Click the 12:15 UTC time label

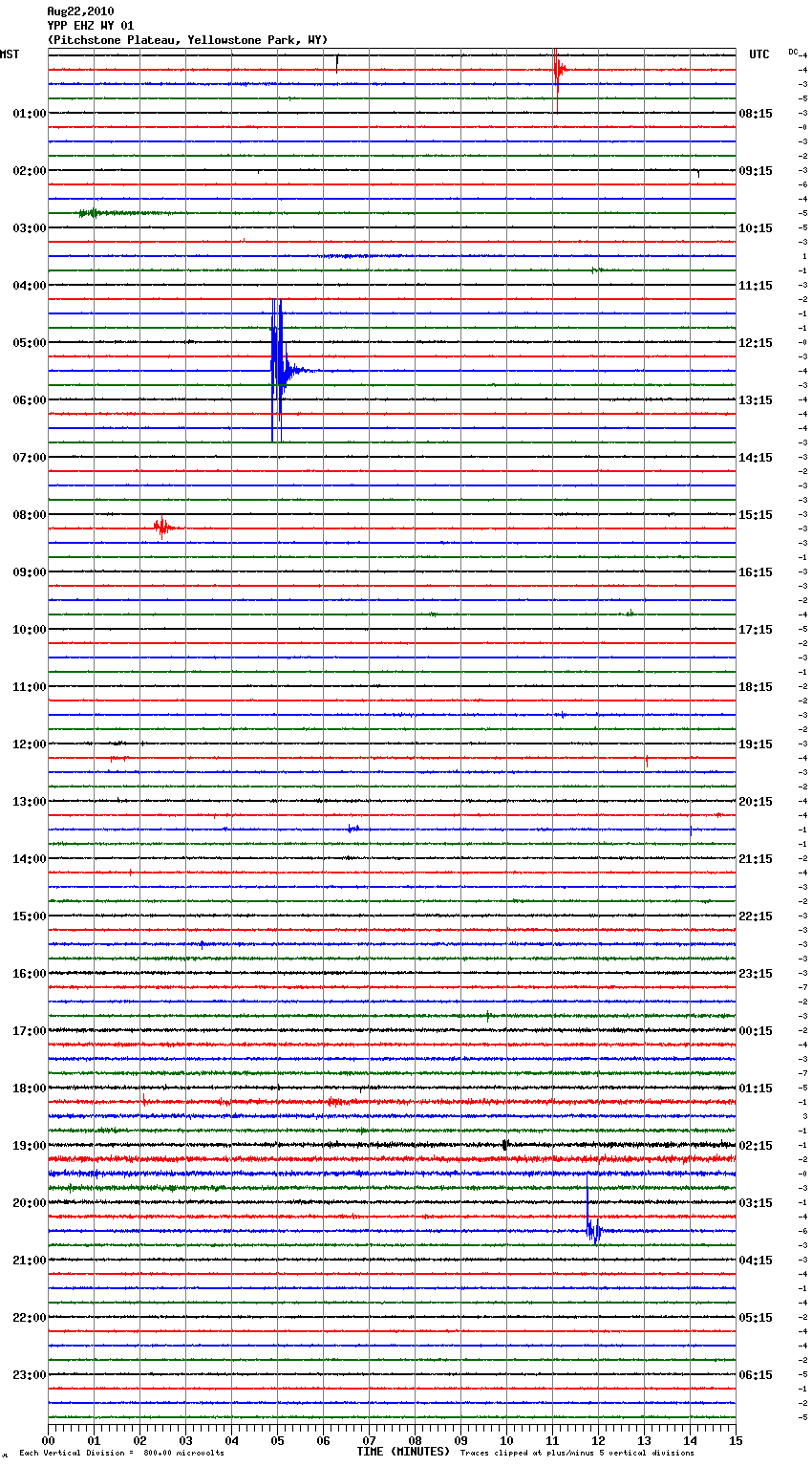click(756, 342)
